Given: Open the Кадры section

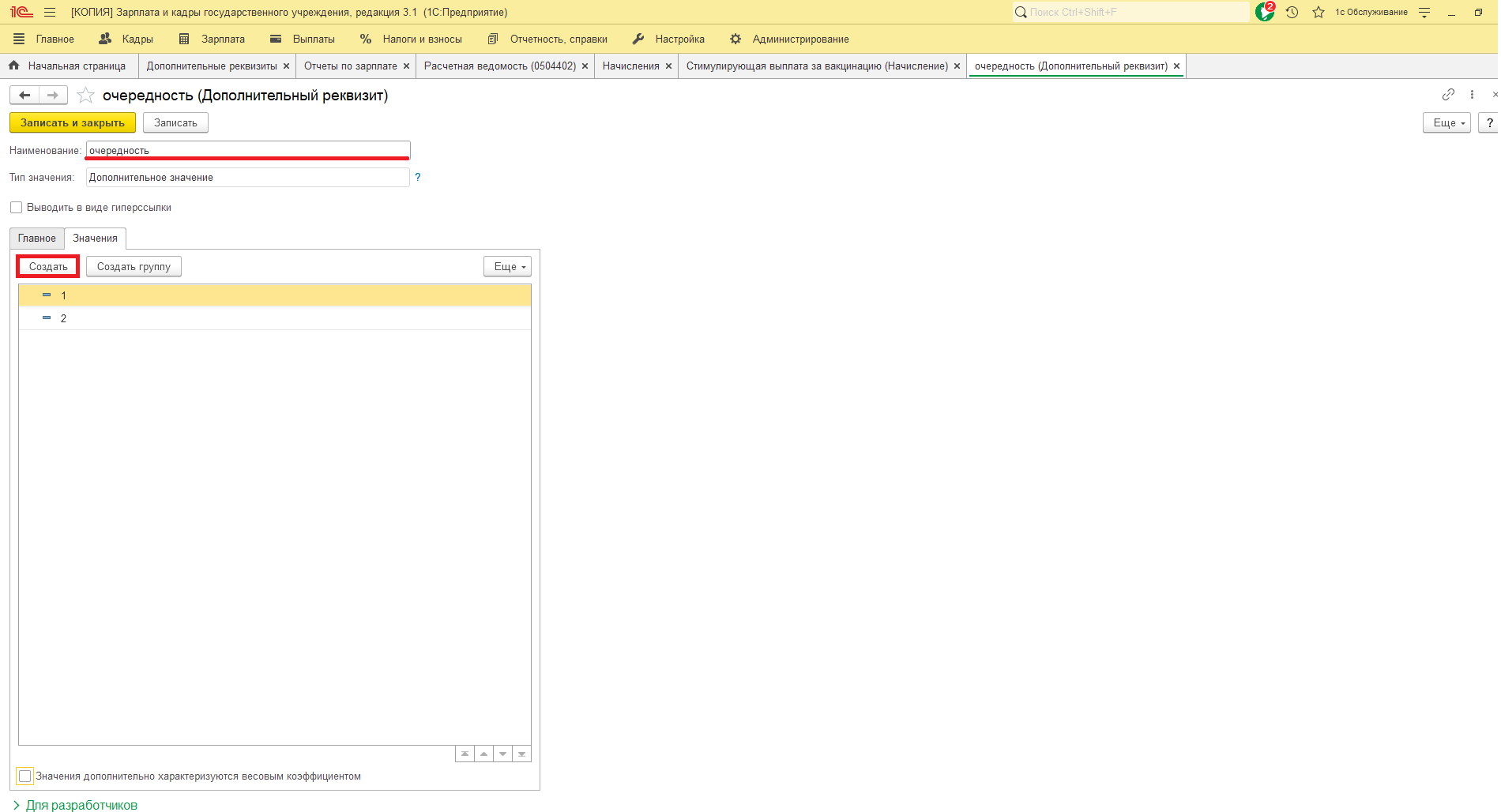Looking at the screenshot, I should (x=126, y=39).
